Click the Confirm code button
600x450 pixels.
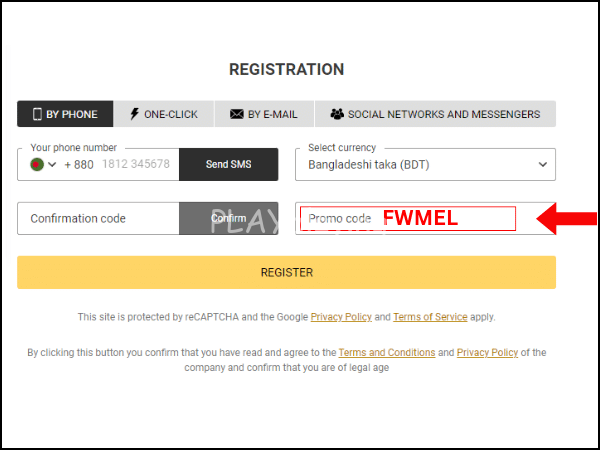228,218
